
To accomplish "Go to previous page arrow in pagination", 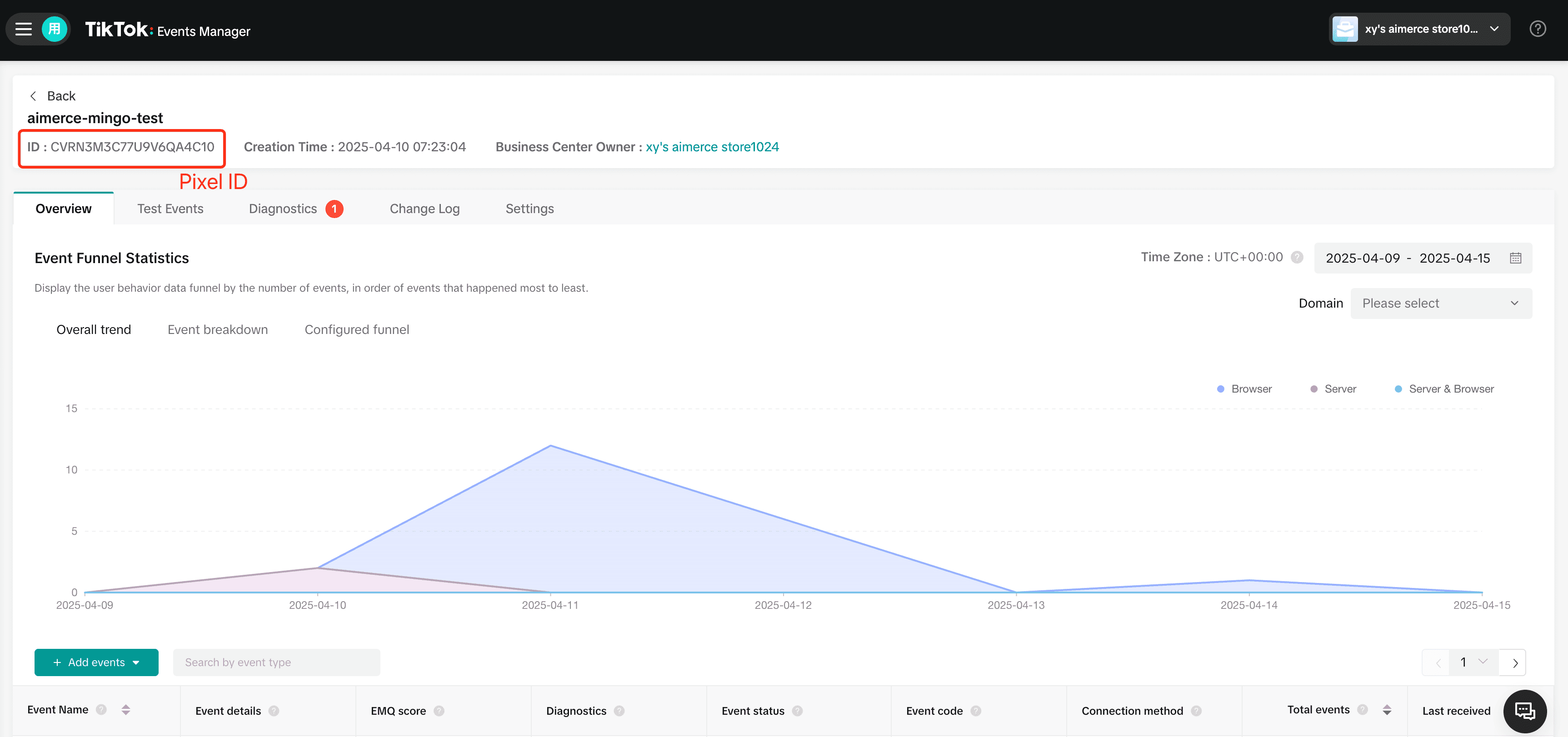I will pos(1438,663).
